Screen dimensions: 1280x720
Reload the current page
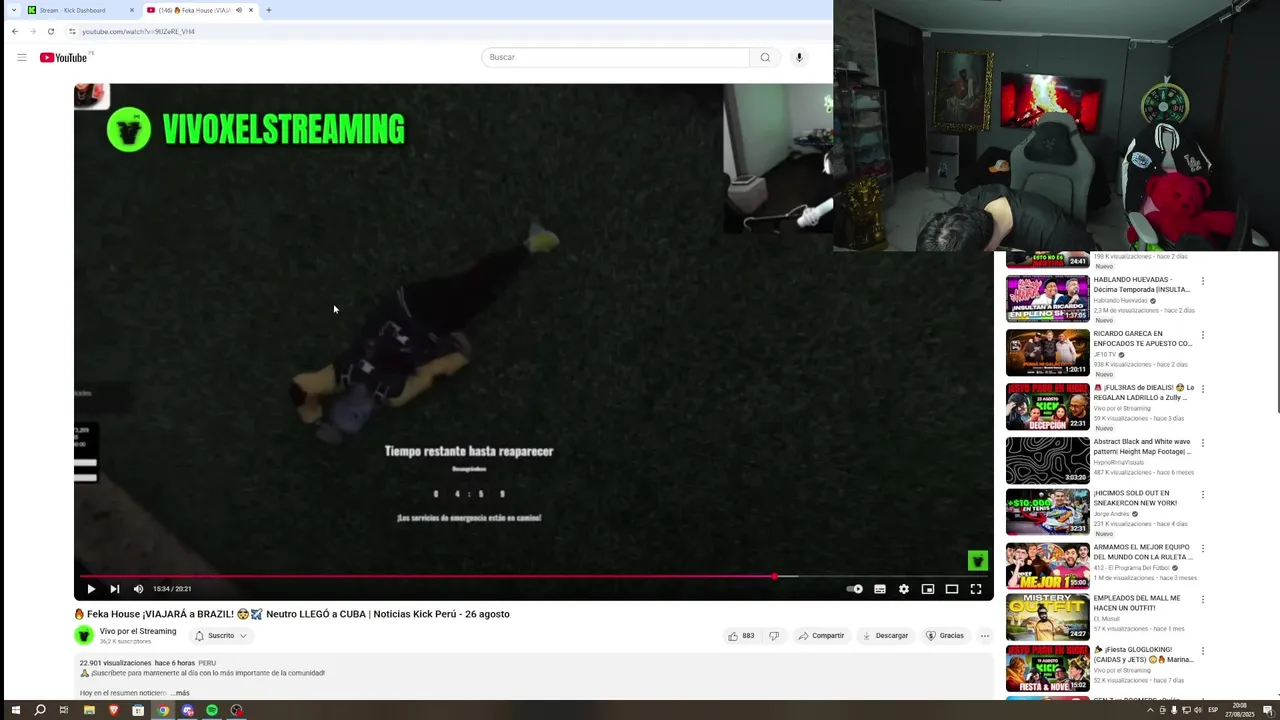pyautogui.click(x=51, y=31)
